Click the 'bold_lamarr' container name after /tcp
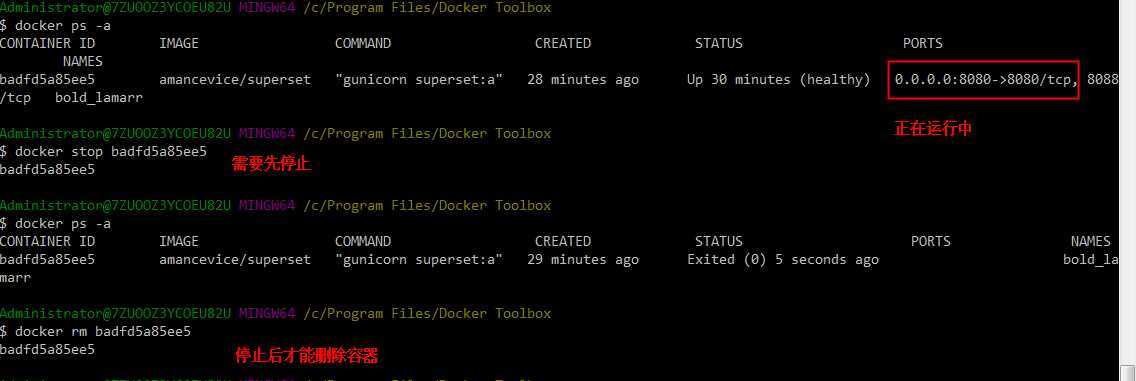The image size is (1136, 381). tap(99, 98)
